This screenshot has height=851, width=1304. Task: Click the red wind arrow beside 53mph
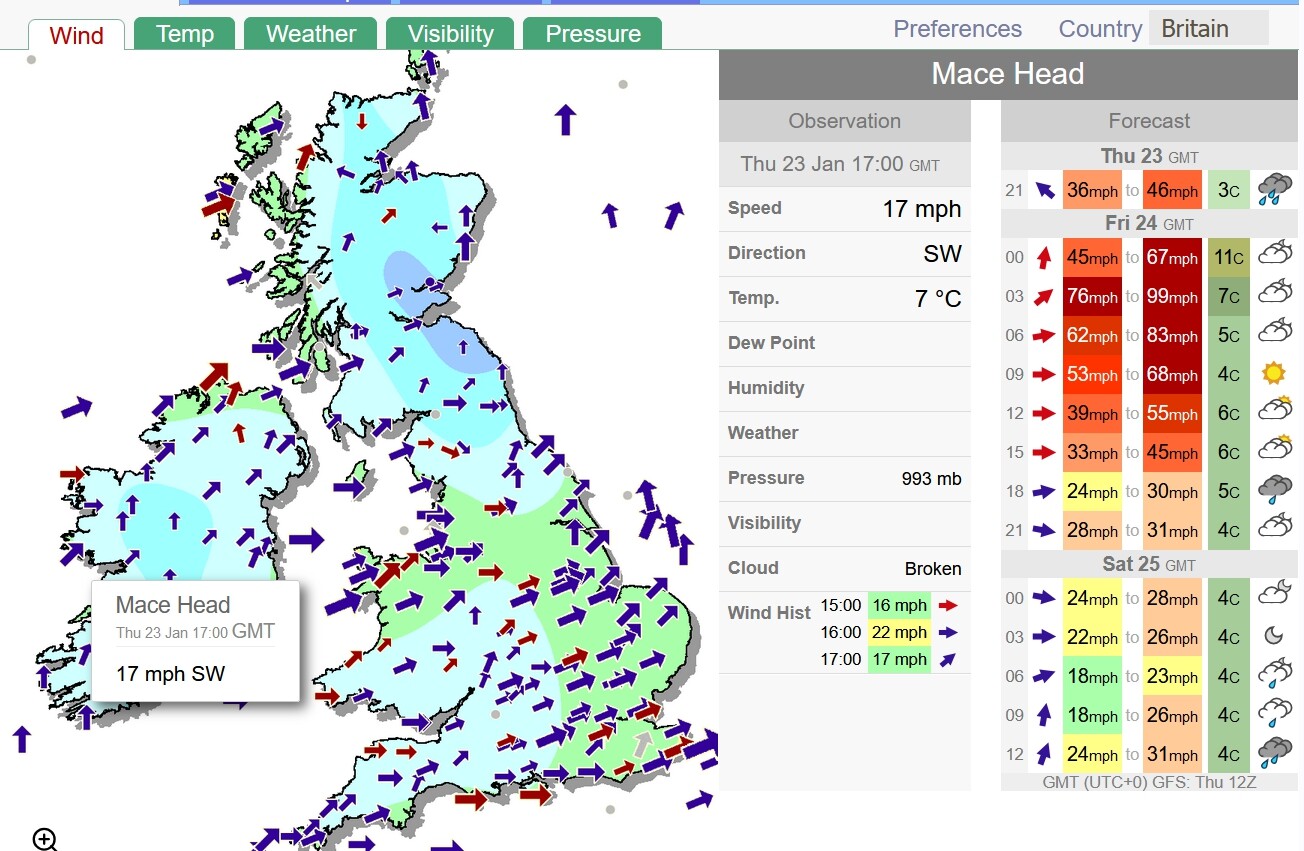(x=1045, y=374)
